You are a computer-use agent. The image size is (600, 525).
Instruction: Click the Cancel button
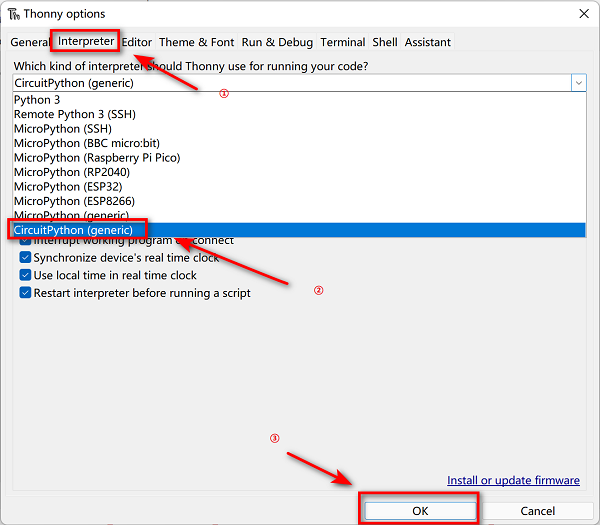coord(537,511)
